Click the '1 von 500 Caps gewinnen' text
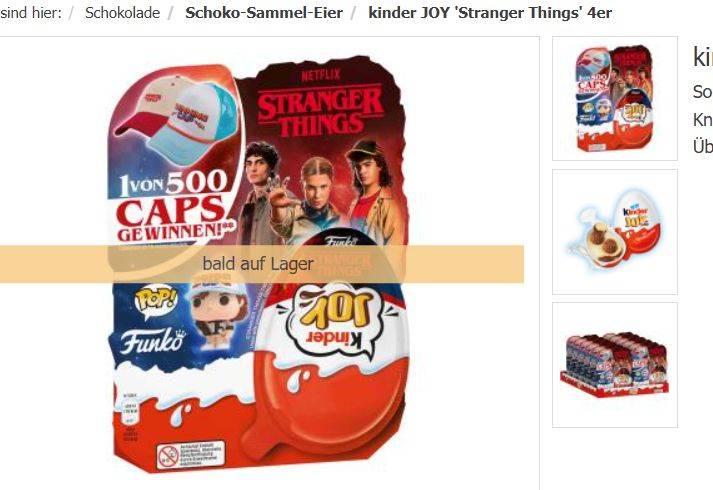This screenshot has width=713, height=490. coord(173,205)
